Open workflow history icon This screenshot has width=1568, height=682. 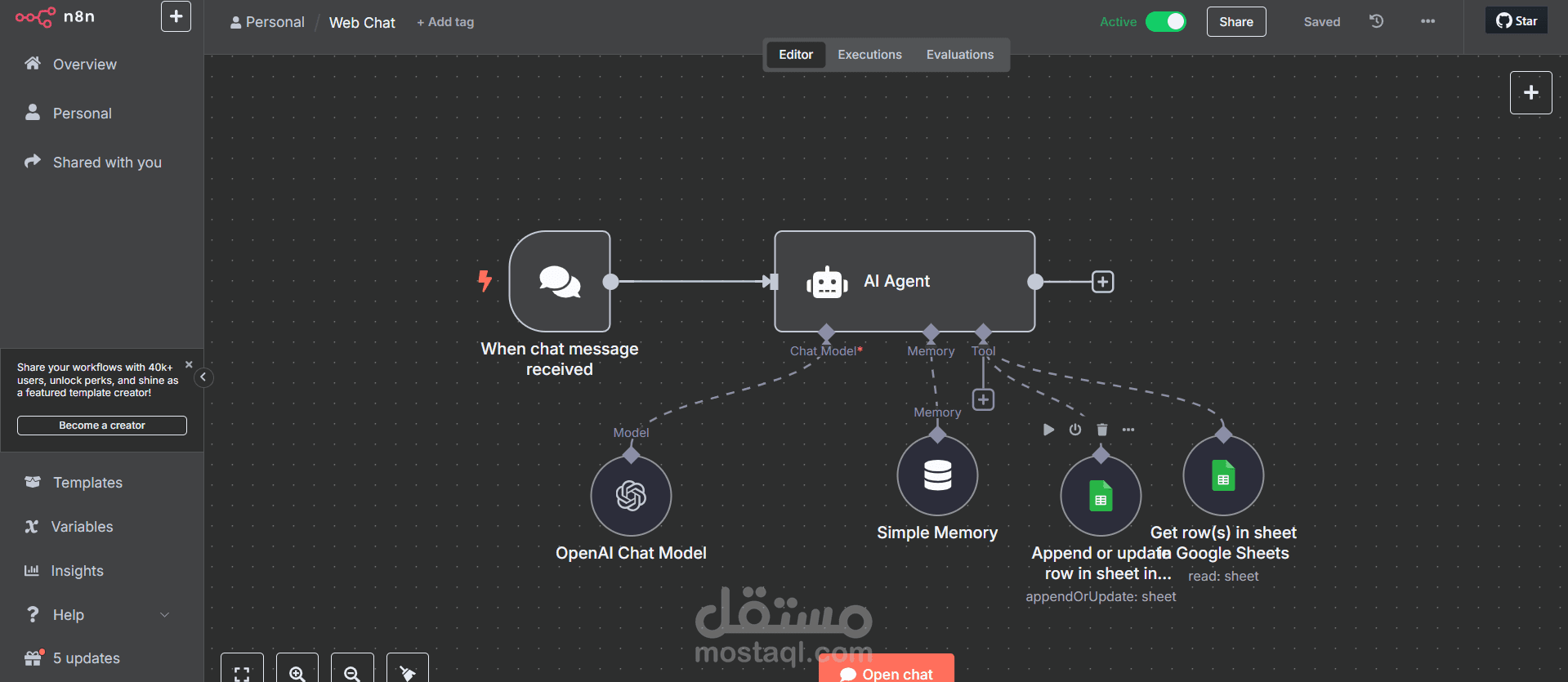(1377, 21)
